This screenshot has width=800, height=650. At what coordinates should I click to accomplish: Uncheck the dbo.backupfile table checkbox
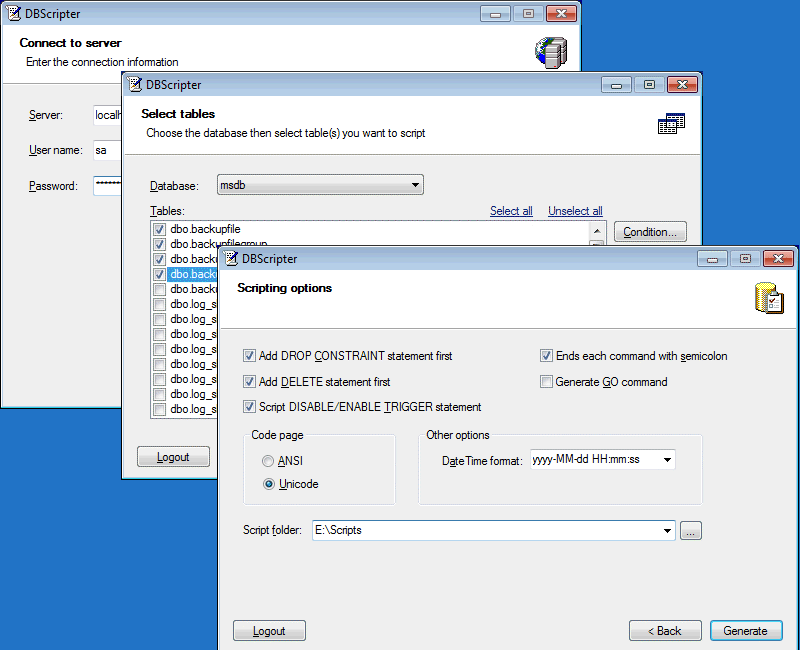click(x=159, y=229)
